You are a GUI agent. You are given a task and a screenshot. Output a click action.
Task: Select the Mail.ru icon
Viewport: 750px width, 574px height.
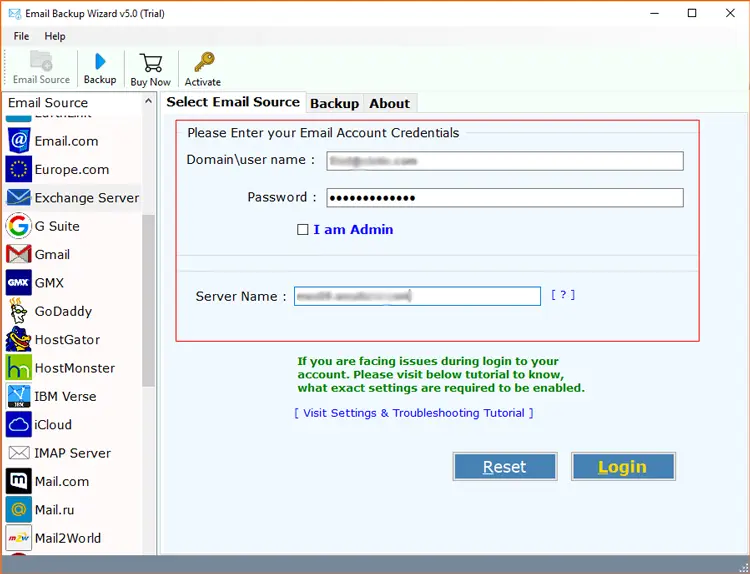click(x=19, y=509)
